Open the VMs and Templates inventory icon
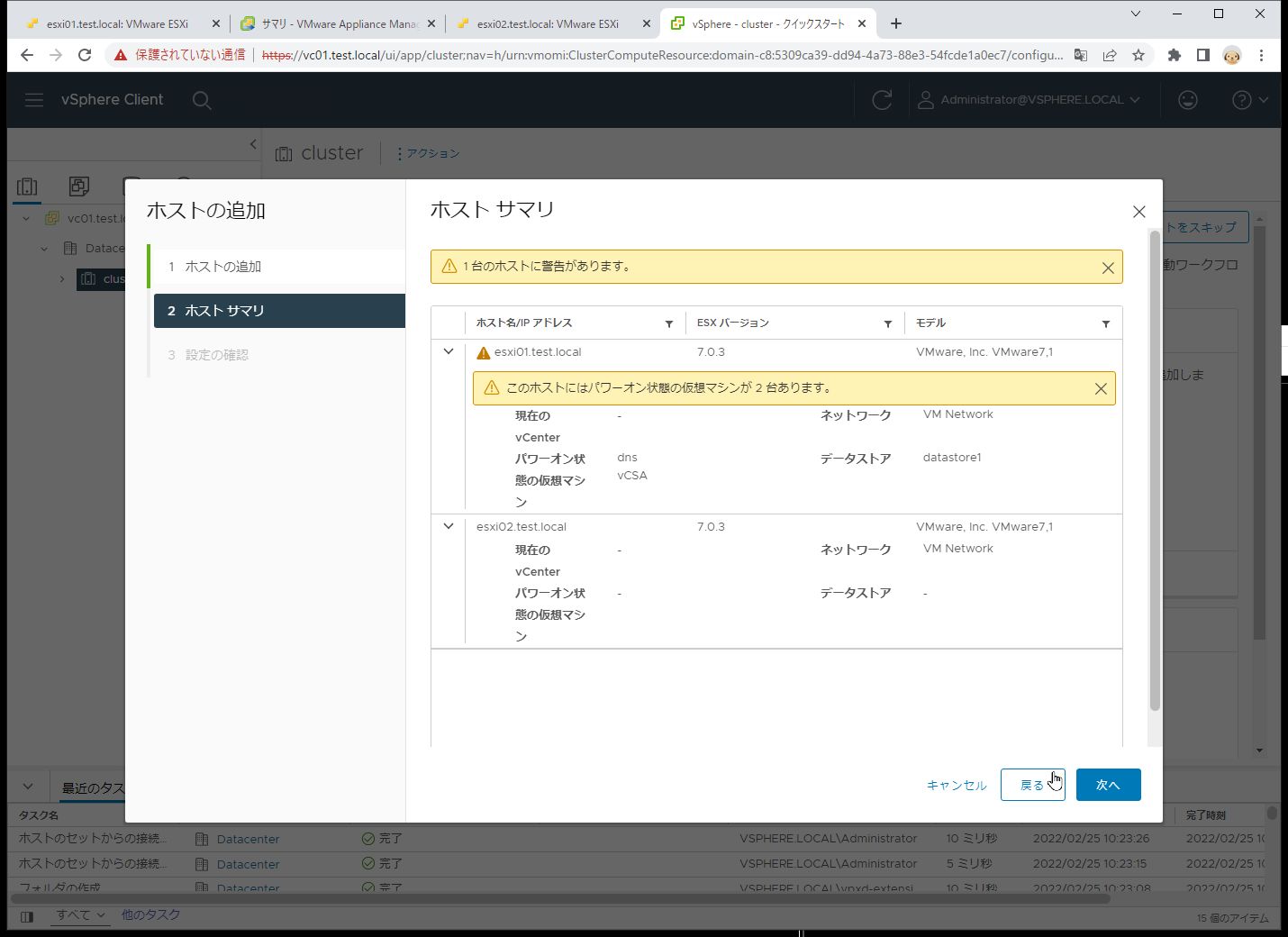Image resolution: width=1288 pixels, height=937 pixels. tap(79, 186)
